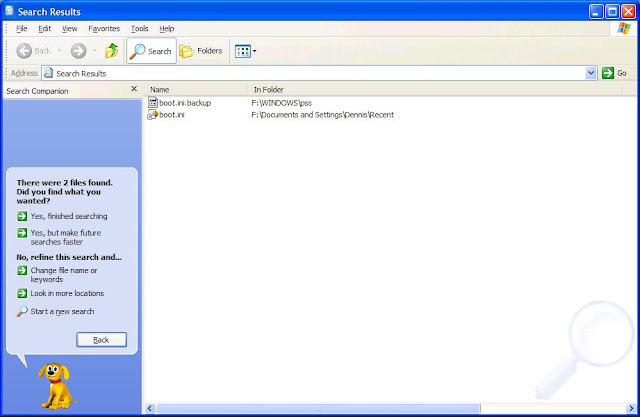
Task: Toggle the Search companion toolbar button
Action: (x=151, y=51)
